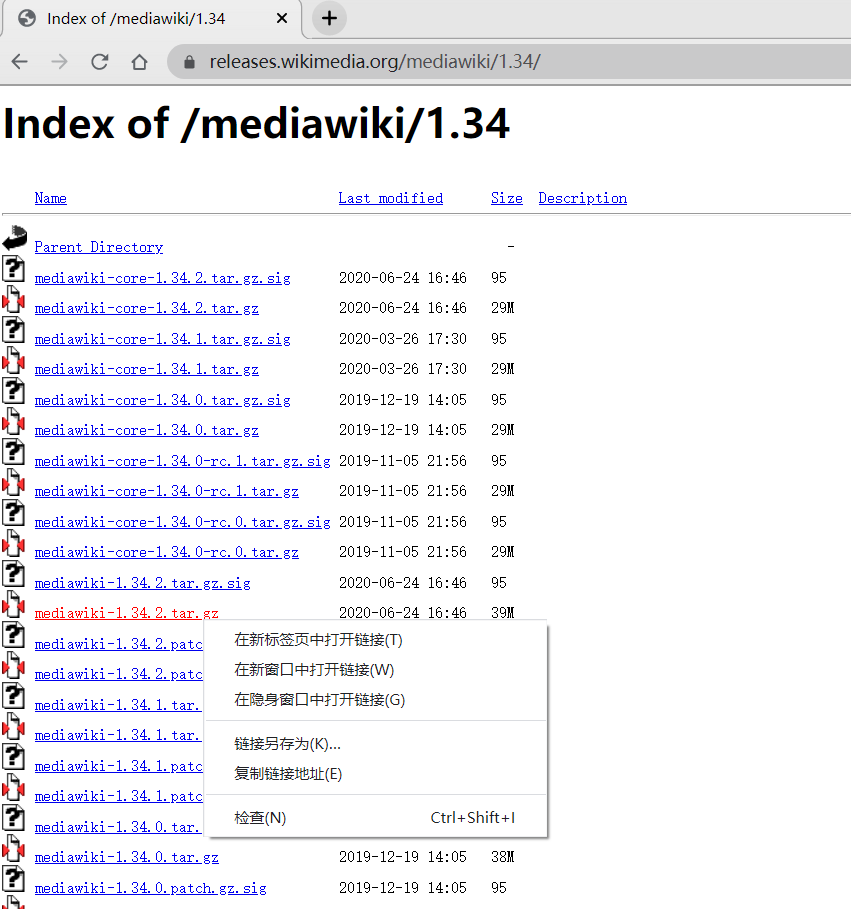Click the 39M size value
This screenshot has height=909, width=851.
pyautogui.click(x=503, y=613)
